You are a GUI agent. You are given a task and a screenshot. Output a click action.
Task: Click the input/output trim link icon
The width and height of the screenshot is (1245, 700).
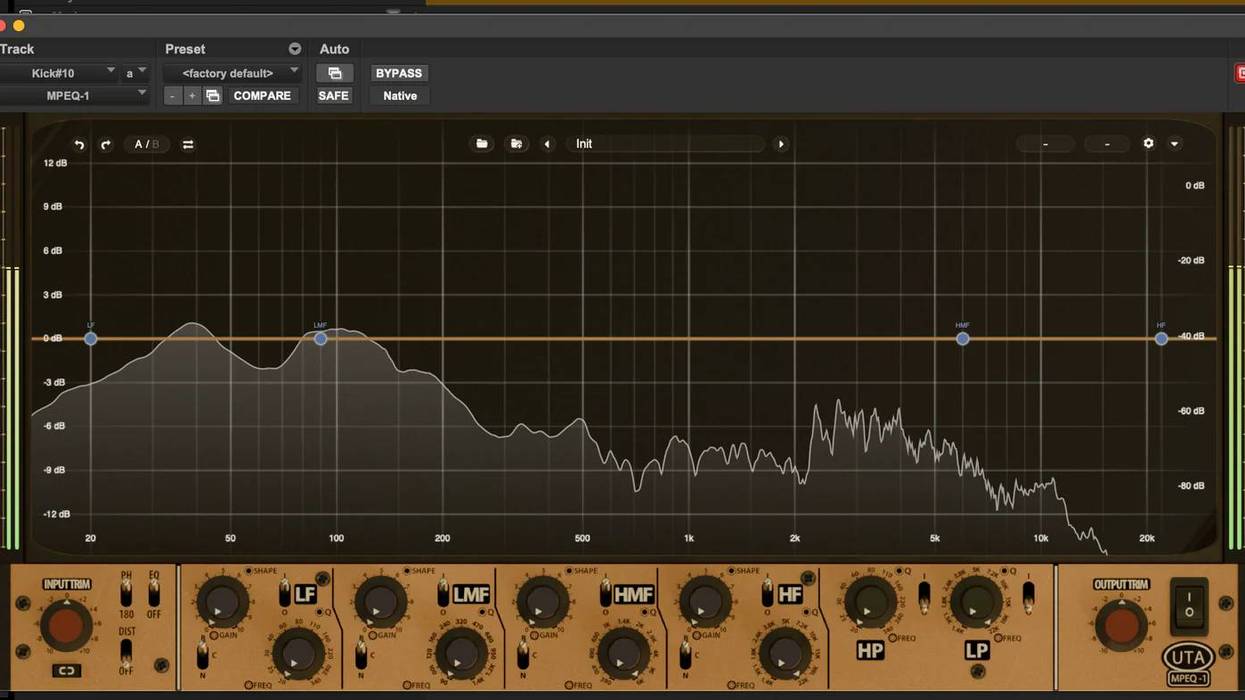(66, 671)
